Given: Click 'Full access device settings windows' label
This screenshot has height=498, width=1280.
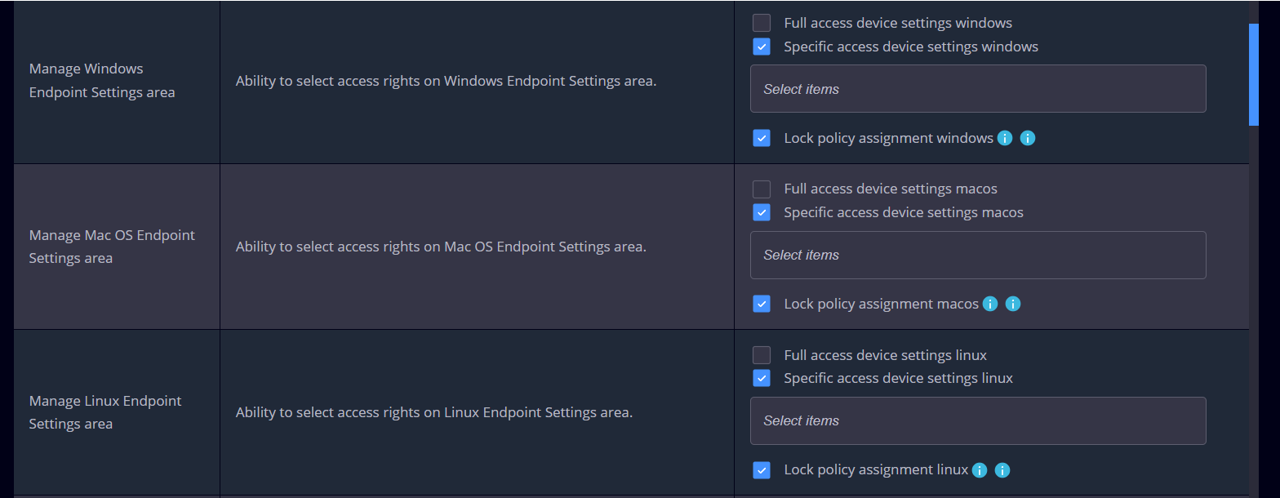Looking at the screenshot, I should 898,23.
